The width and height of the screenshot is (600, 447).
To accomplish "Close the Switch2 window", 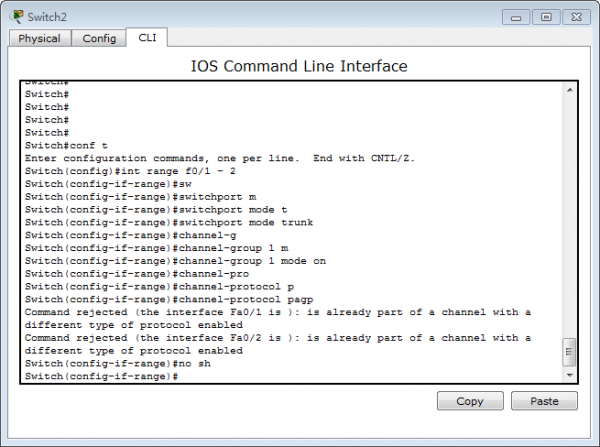I will [576, 18].
